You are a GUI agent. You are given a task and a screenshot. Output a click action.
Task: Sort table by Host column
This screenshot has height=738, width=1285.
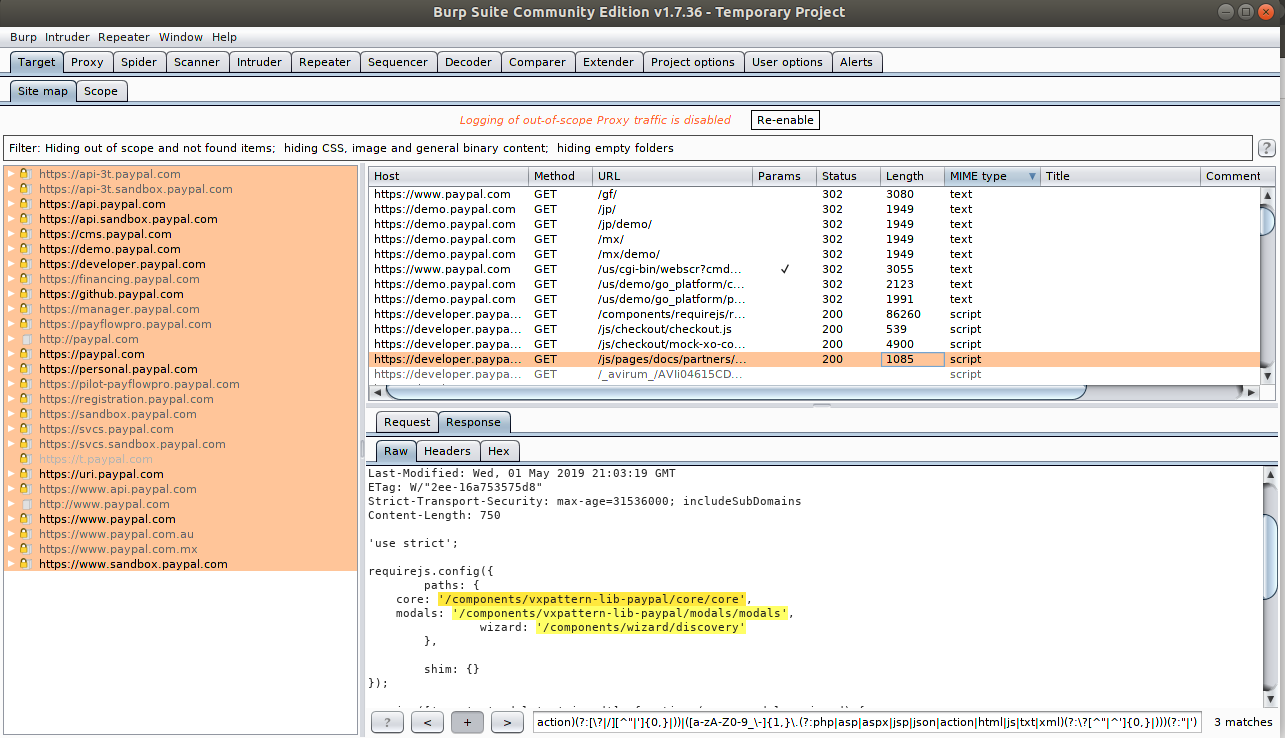tap(448, 176)
